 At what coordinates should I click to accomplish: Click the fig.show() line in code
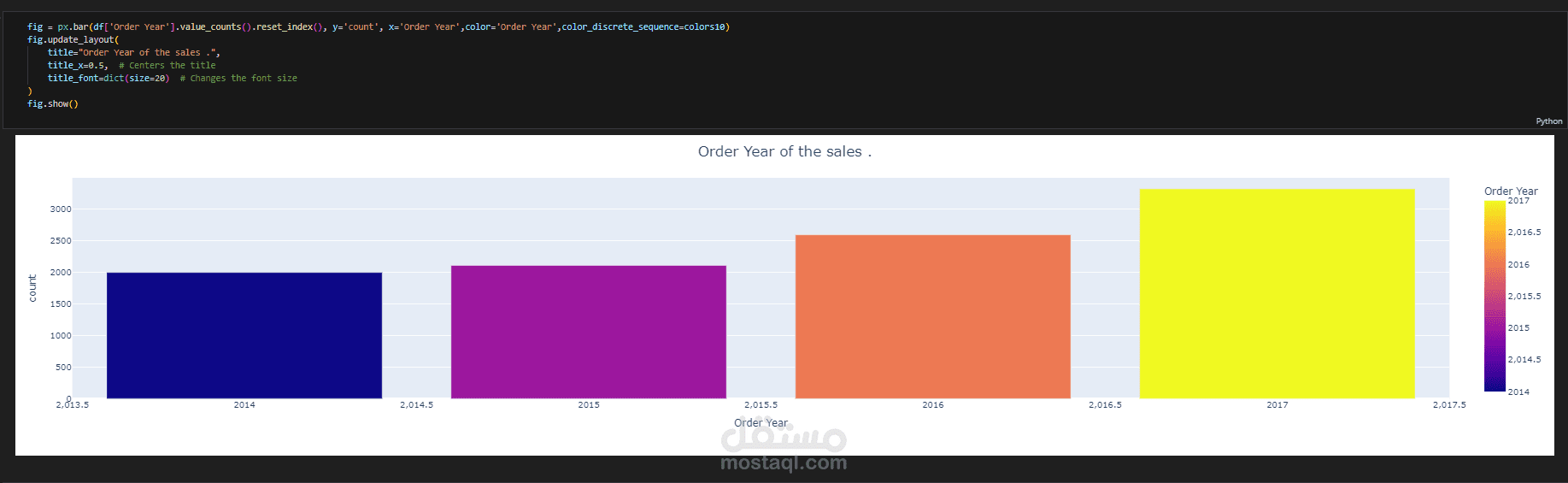[53, 104]
